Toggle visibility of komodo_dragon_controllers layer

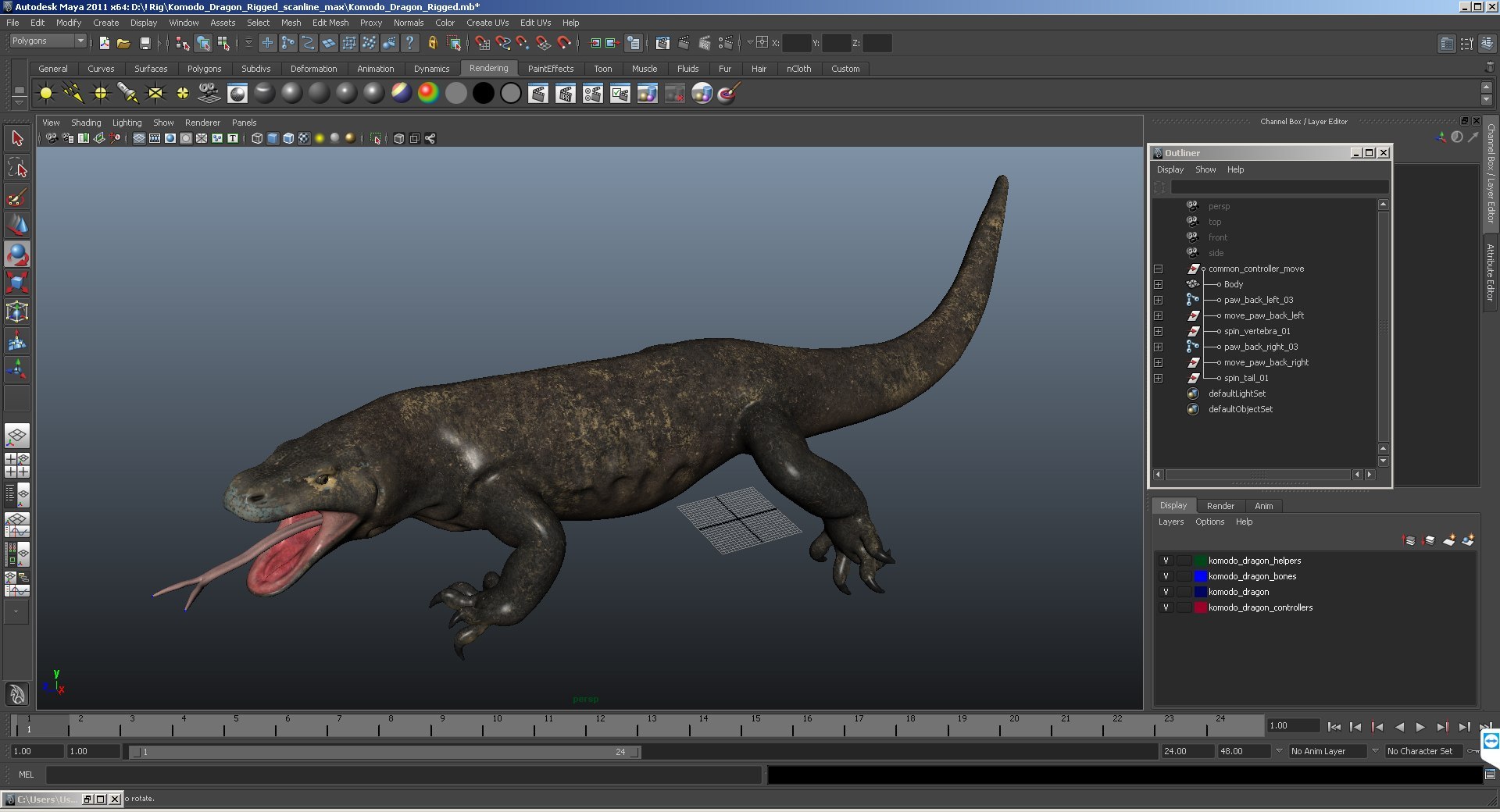tap(1166, 607)
